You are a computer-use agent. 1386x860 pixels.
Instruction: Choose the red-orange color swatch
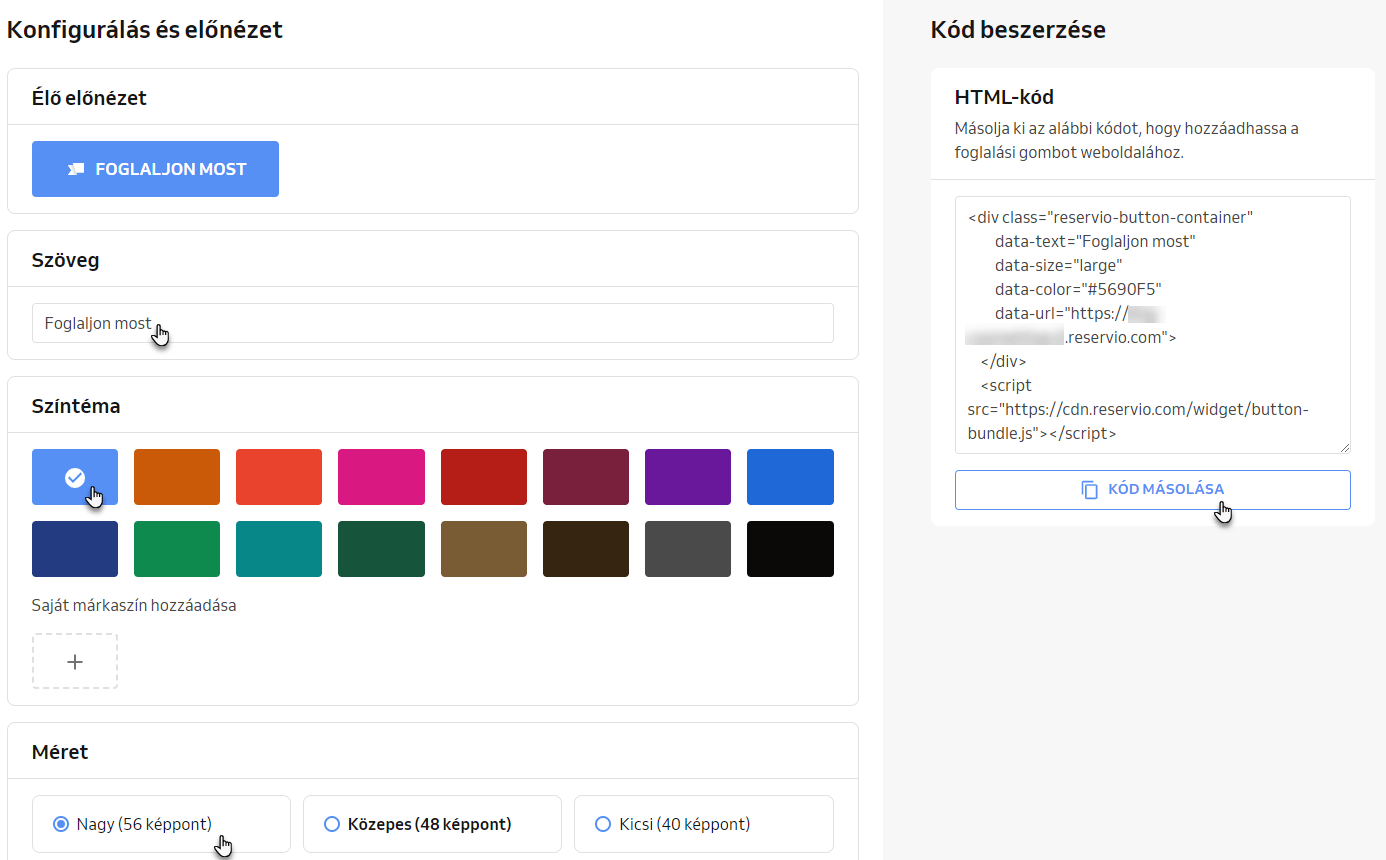[x=279, y=477]
